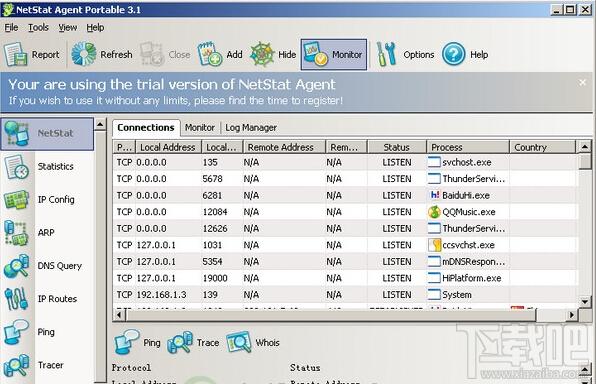Image resolution: width=596 pixels, height=384 pixels.
Task: Open the View menu
Action: click(68, 27)
